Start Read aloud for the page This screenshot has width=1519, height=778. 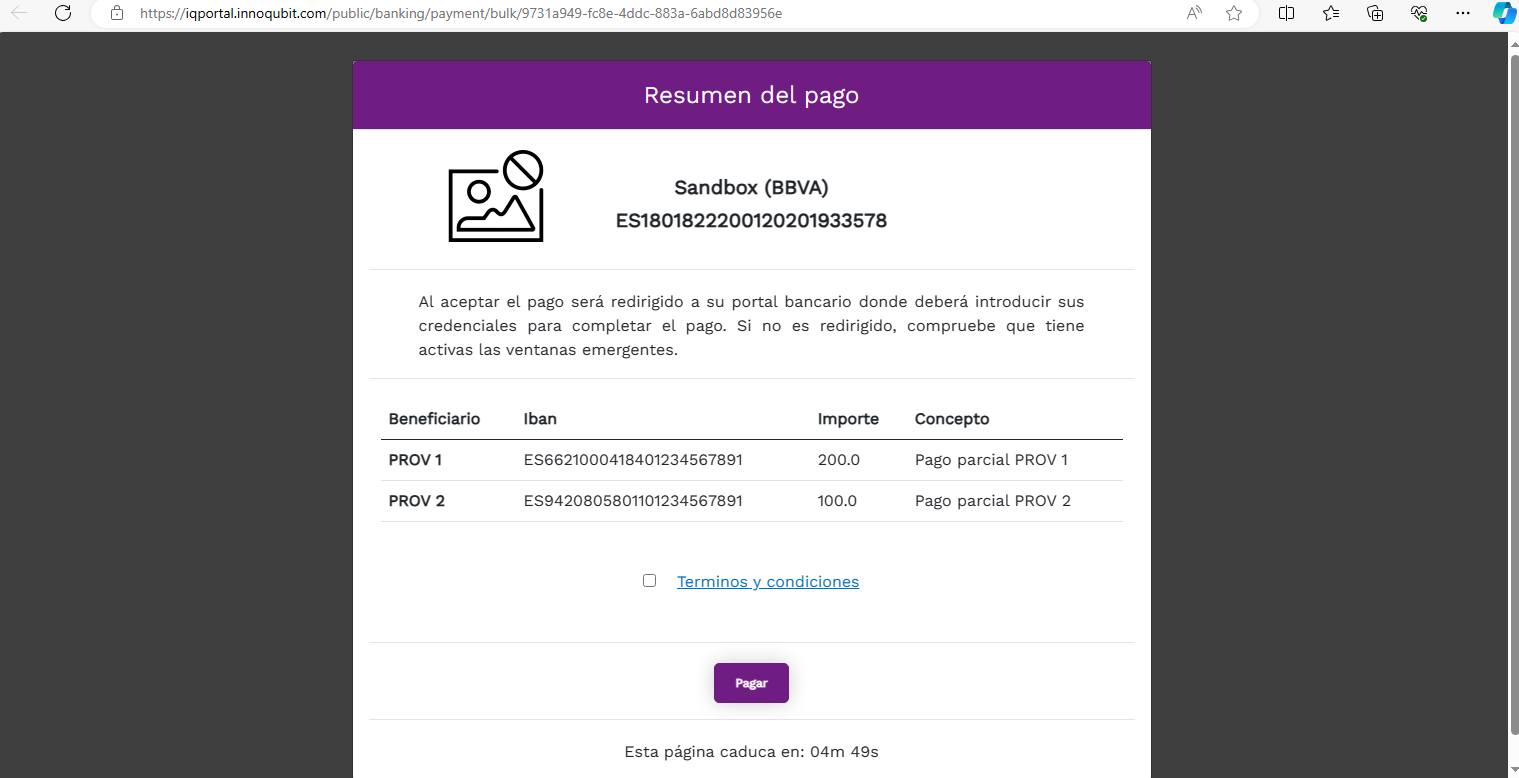pyautogui.click(x=1194, y=13)
